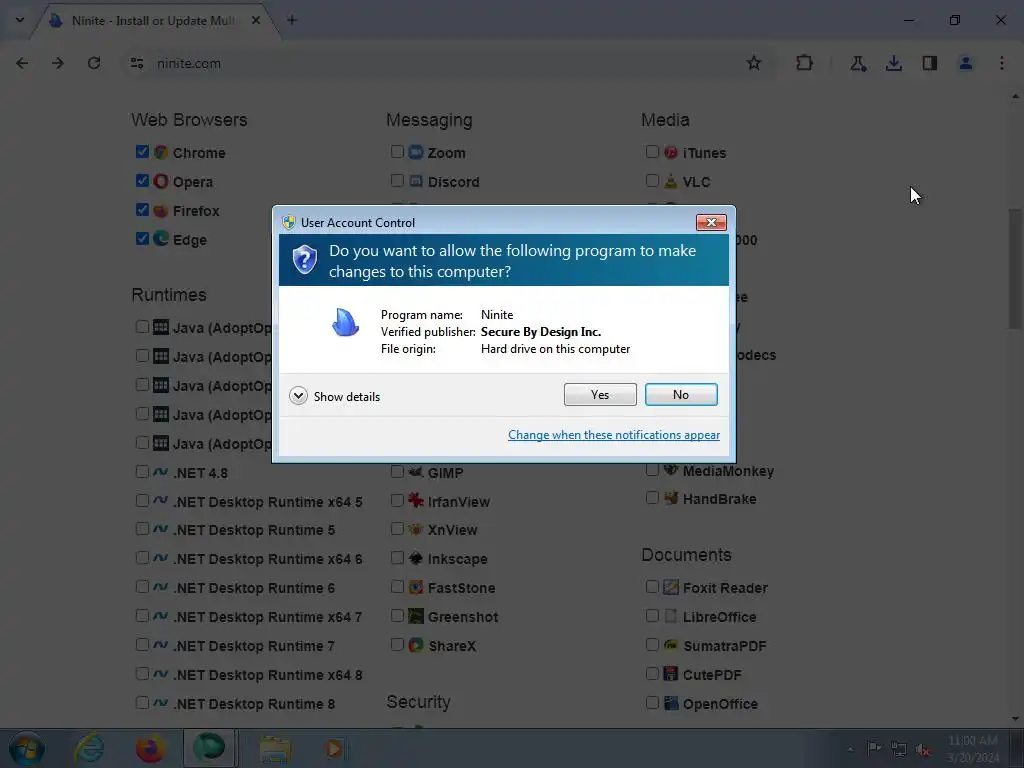The image size is (1024, 768).
Task: Open the Chrome downloads icon
Action: point(894,63)
